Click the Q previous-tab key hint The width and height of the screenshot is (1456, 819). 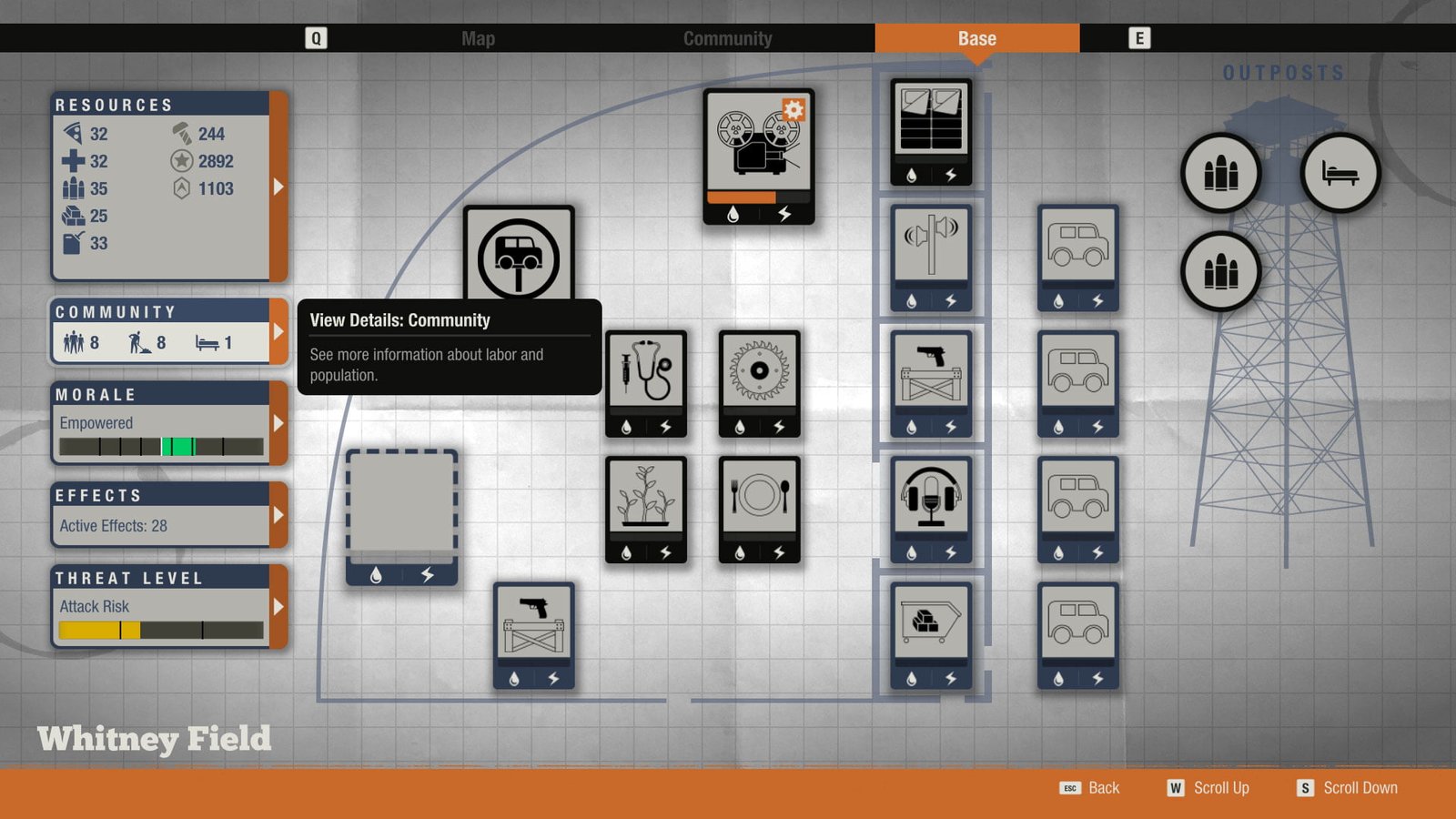316,38
